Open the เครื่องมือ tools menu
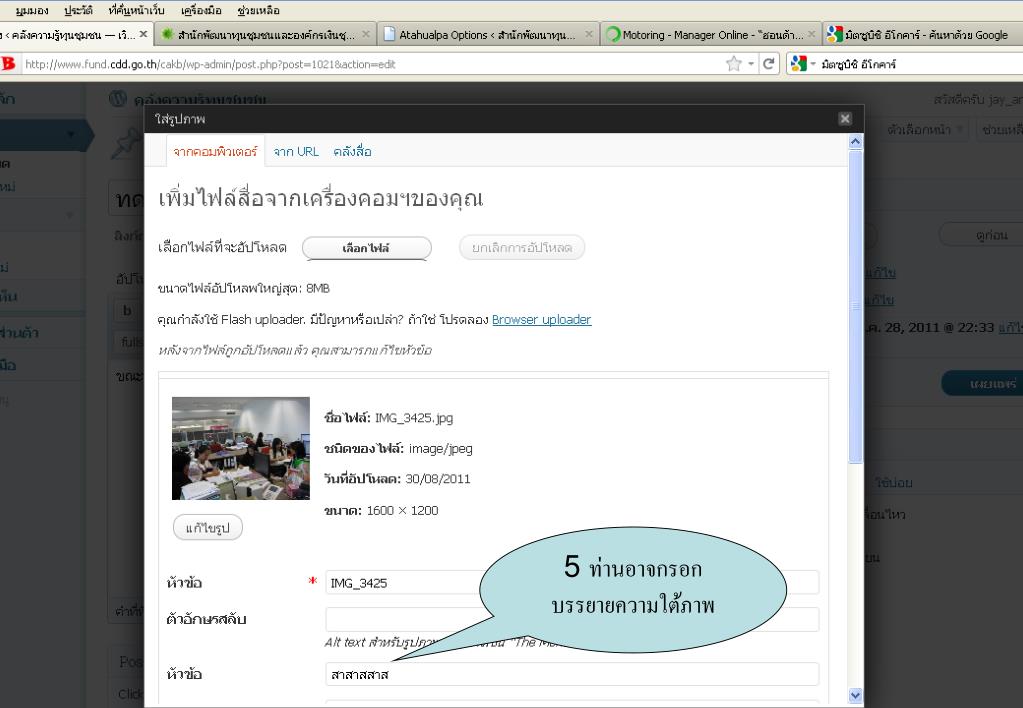The image size is (1023, 708). 201,10
